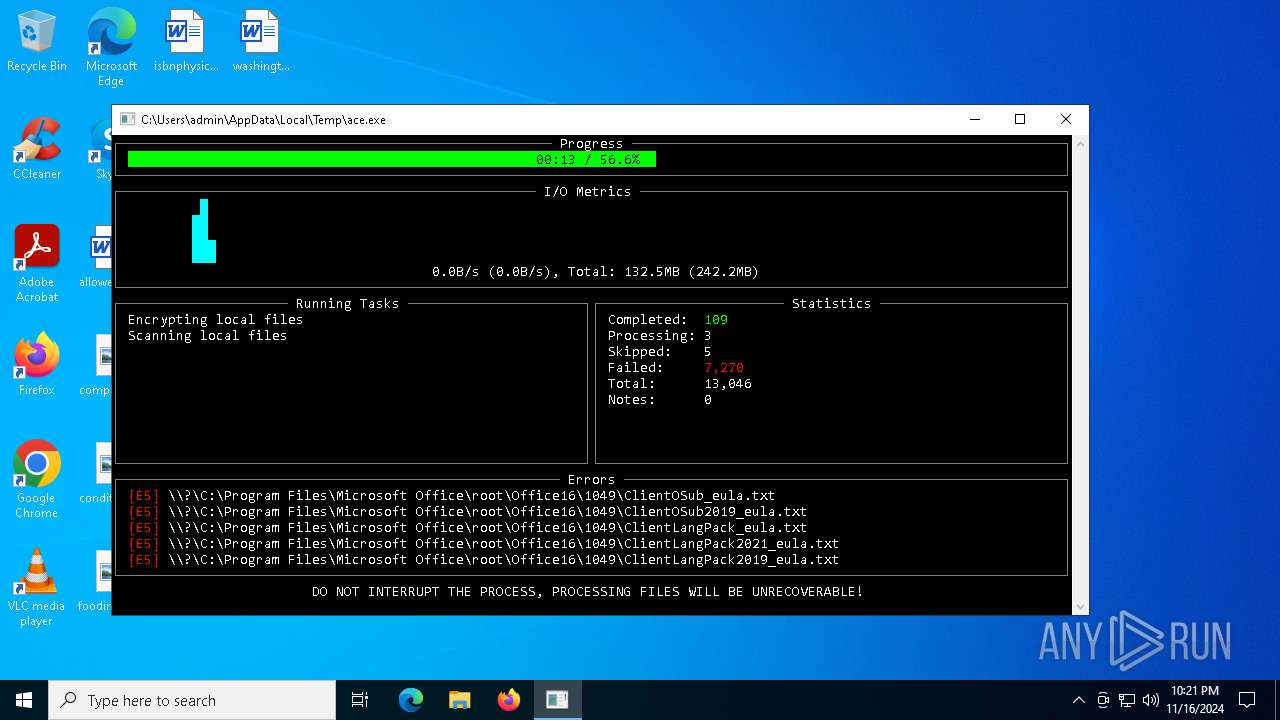Click the 'Scanning local files' task line

click(x=207, y=335)
